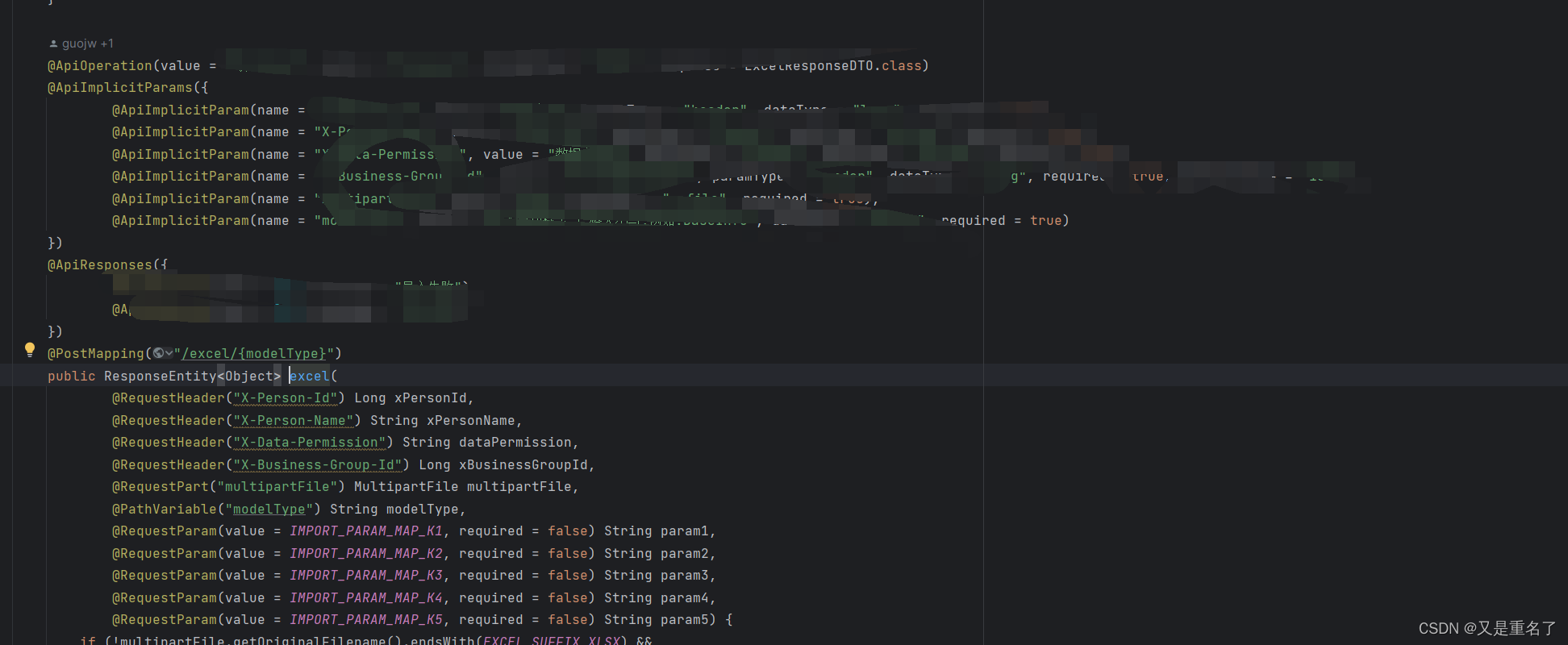Select the "X-Business-Group-Id" header string
Viewport: 1568px width, 645px height.
click(x=318, y=465)
